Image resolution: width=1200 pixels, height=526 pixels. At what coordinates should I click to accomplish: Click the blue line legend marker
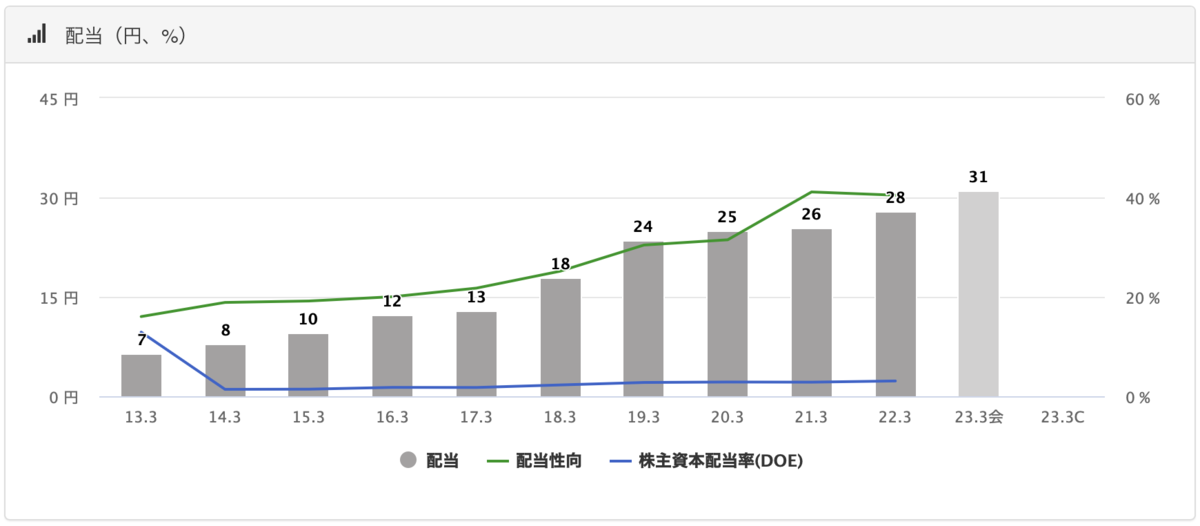[620, 460]
